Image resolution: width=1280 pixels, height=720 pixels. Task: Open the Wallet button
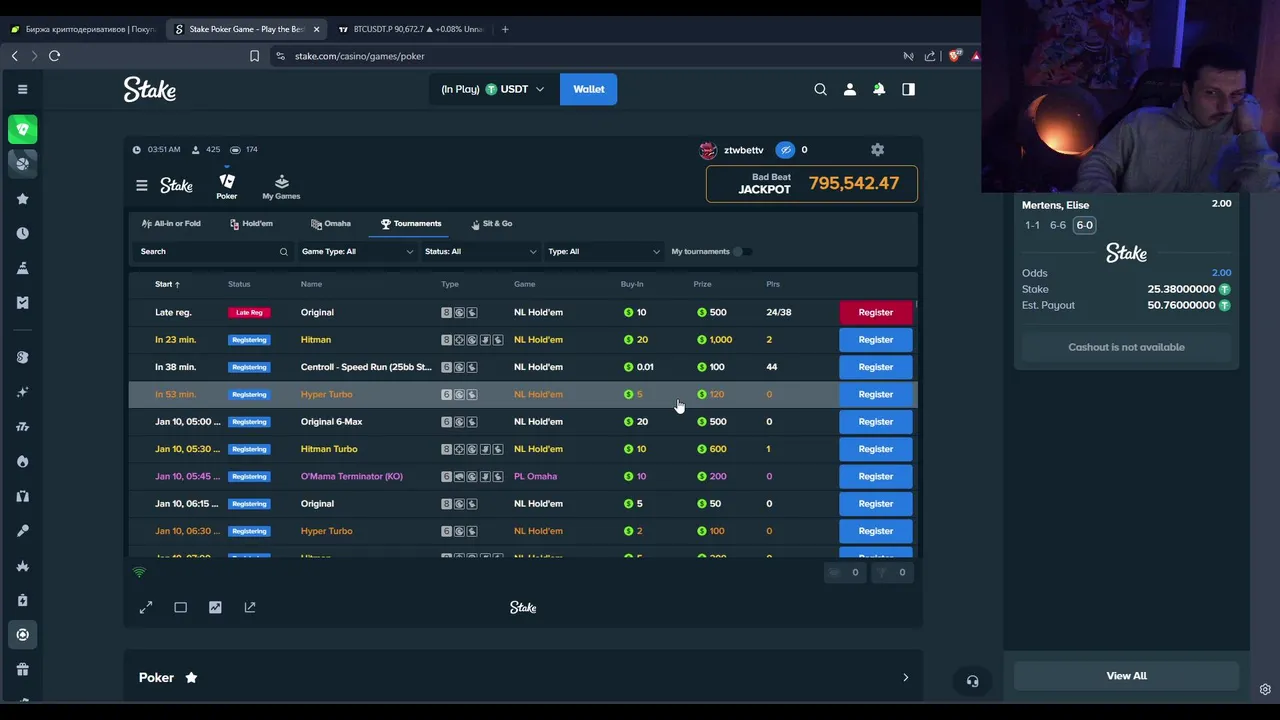click(589, 89)
